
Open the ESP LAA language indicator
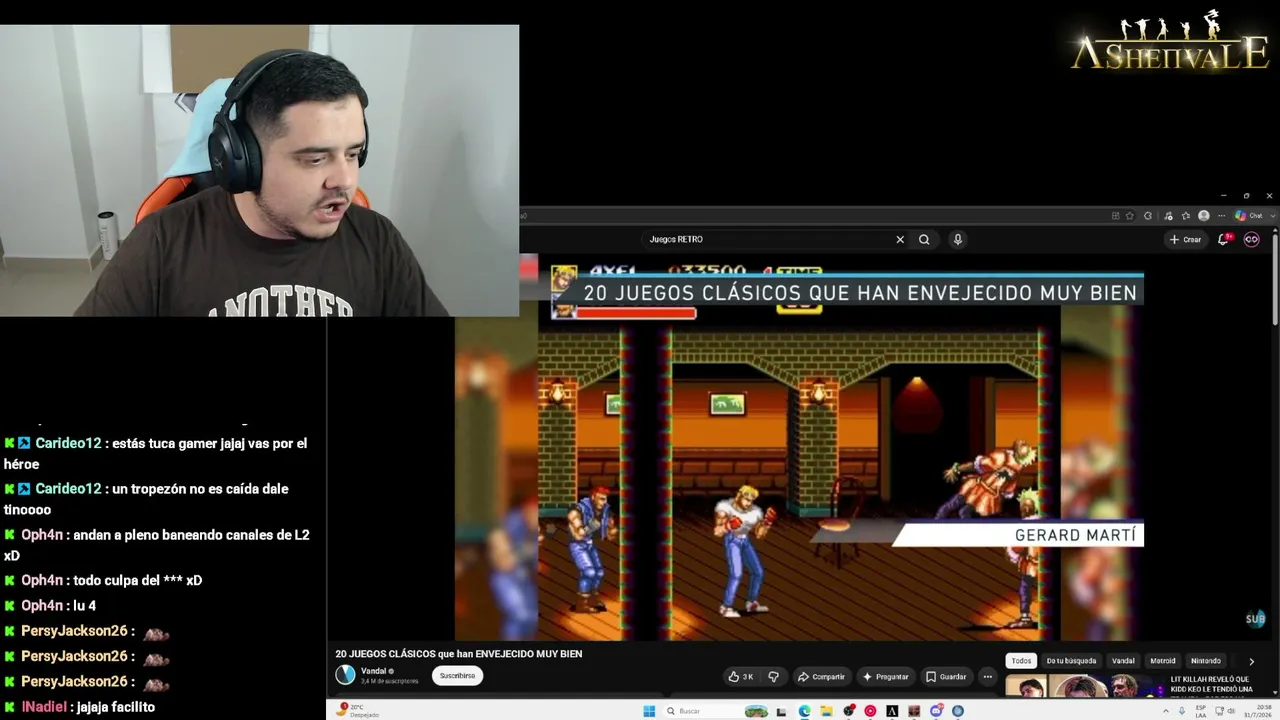1201,711
